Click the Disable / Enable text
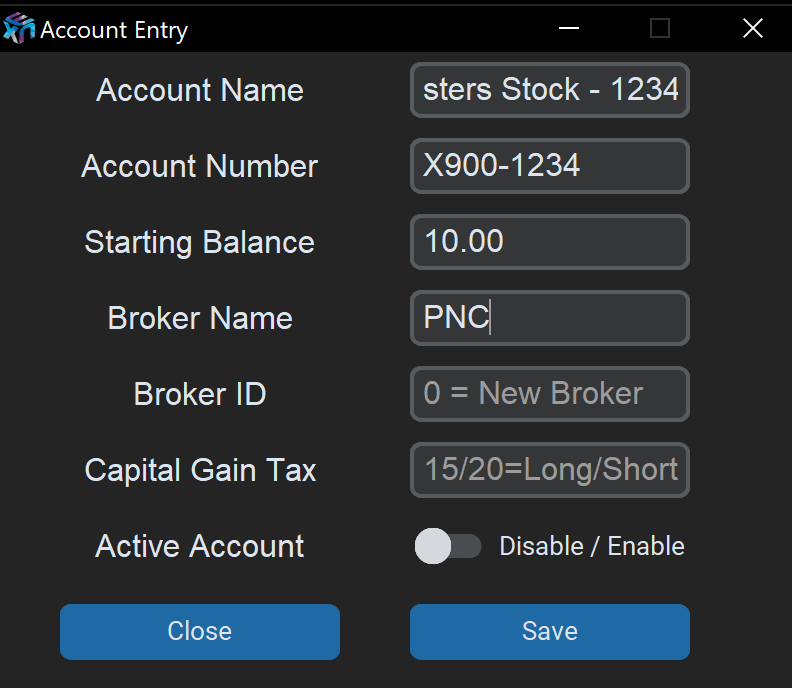The image size is (792, 688). [592, 546]
